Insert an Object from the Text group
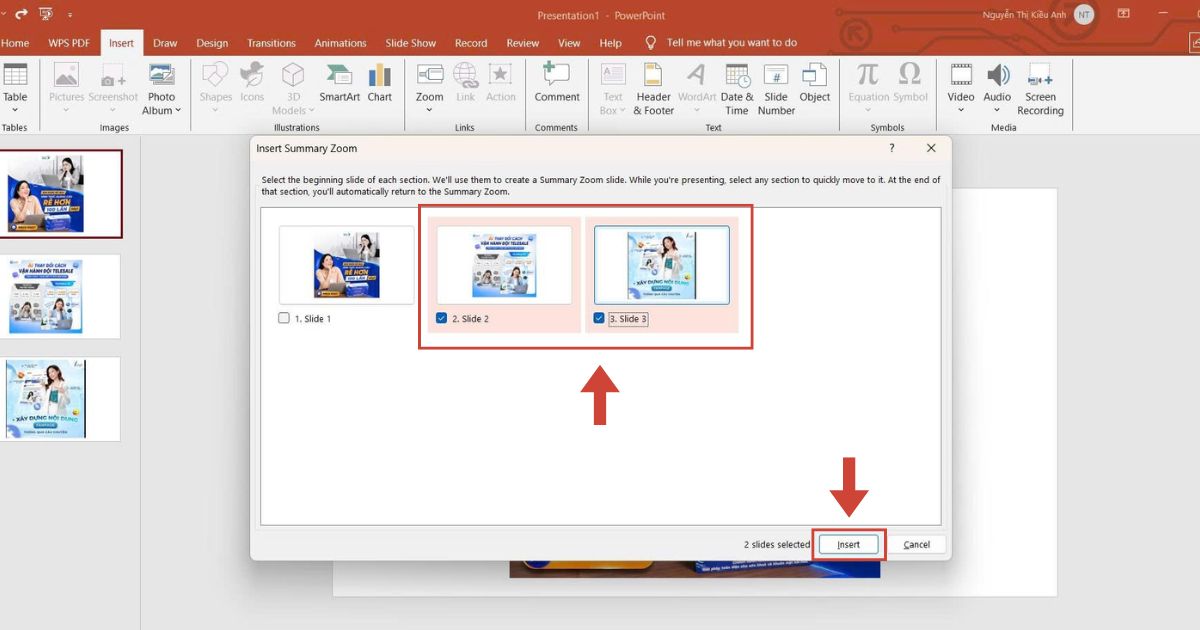Viewport: 1200px width, 630px height. coord(815,83)
